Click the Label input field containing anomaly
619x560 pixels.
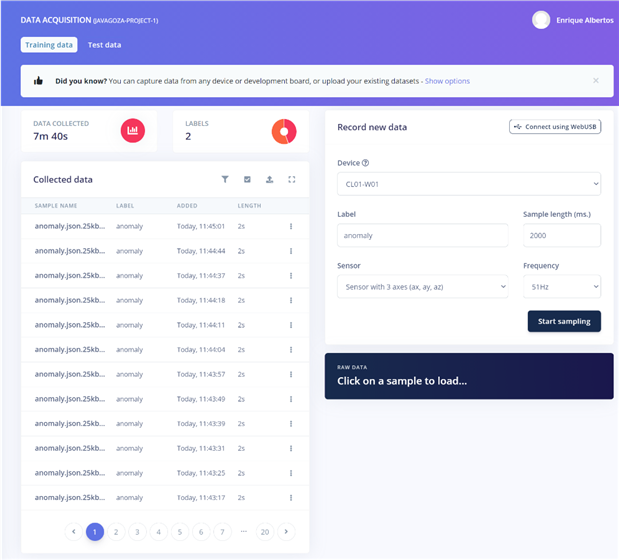pos(422,236)
